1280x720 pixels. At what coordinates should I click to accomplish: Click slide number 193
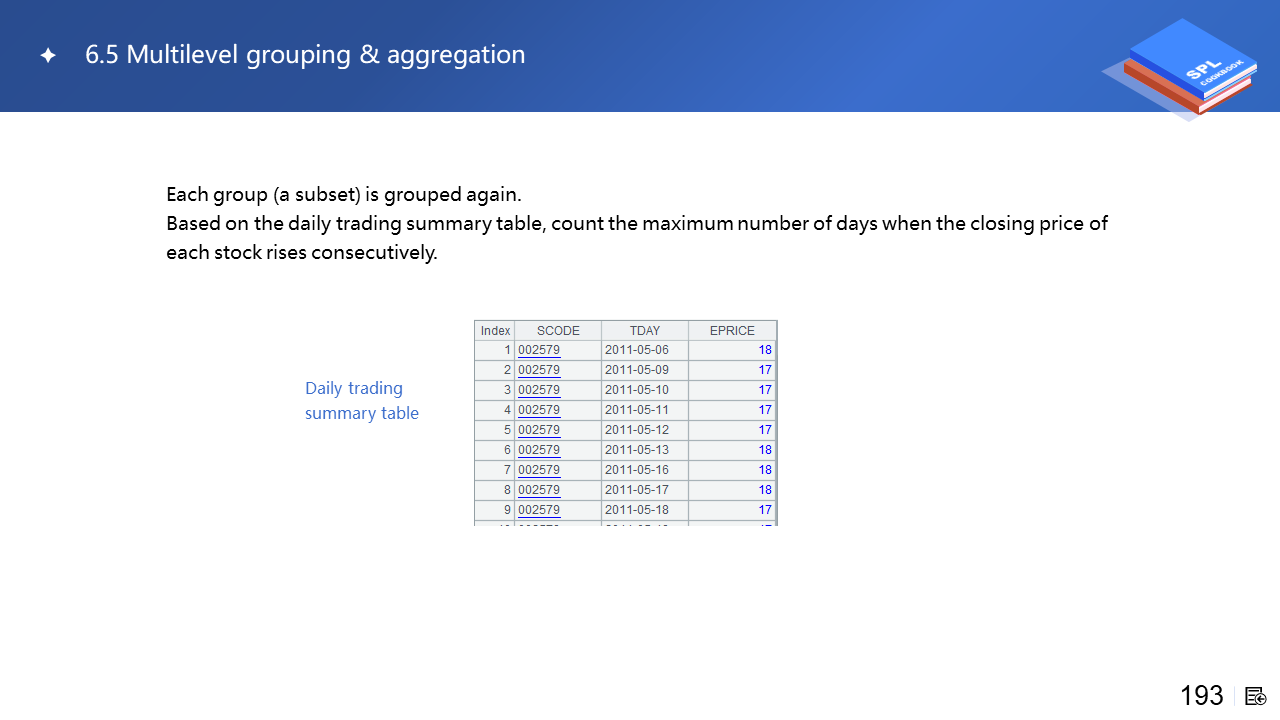click(x=1201, y=696)
